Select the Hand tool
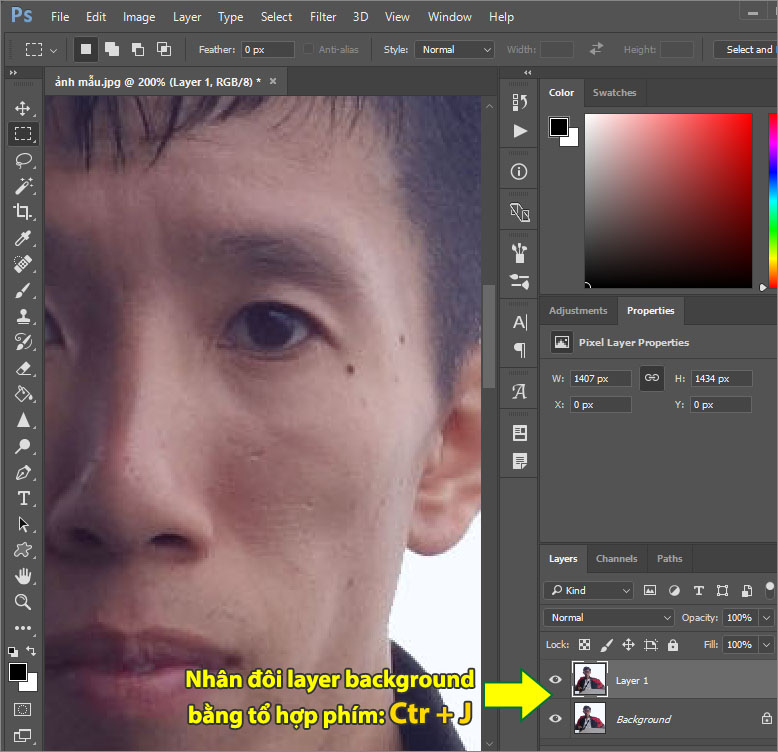 tap(22, 576)
